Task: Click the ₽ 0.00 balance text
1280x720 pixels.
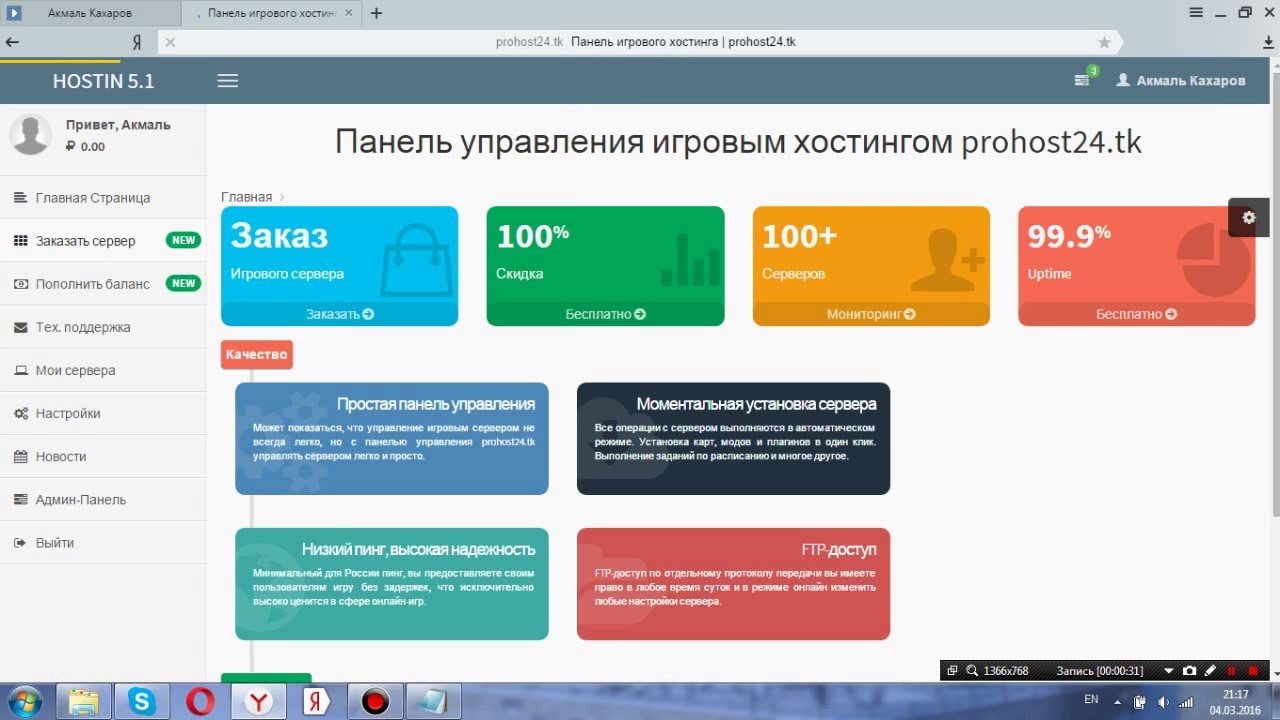Action: click(x=85, y=146)
